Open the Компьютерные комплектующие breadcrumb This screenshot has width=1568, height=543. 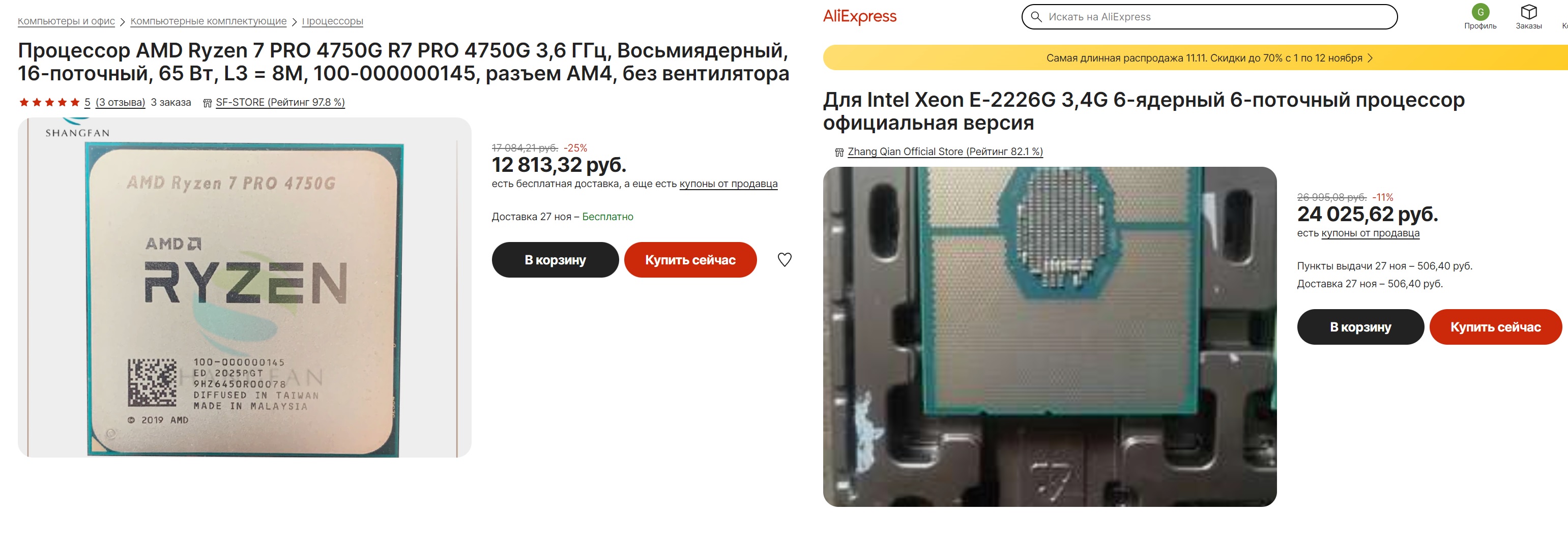tap(208, 21)
